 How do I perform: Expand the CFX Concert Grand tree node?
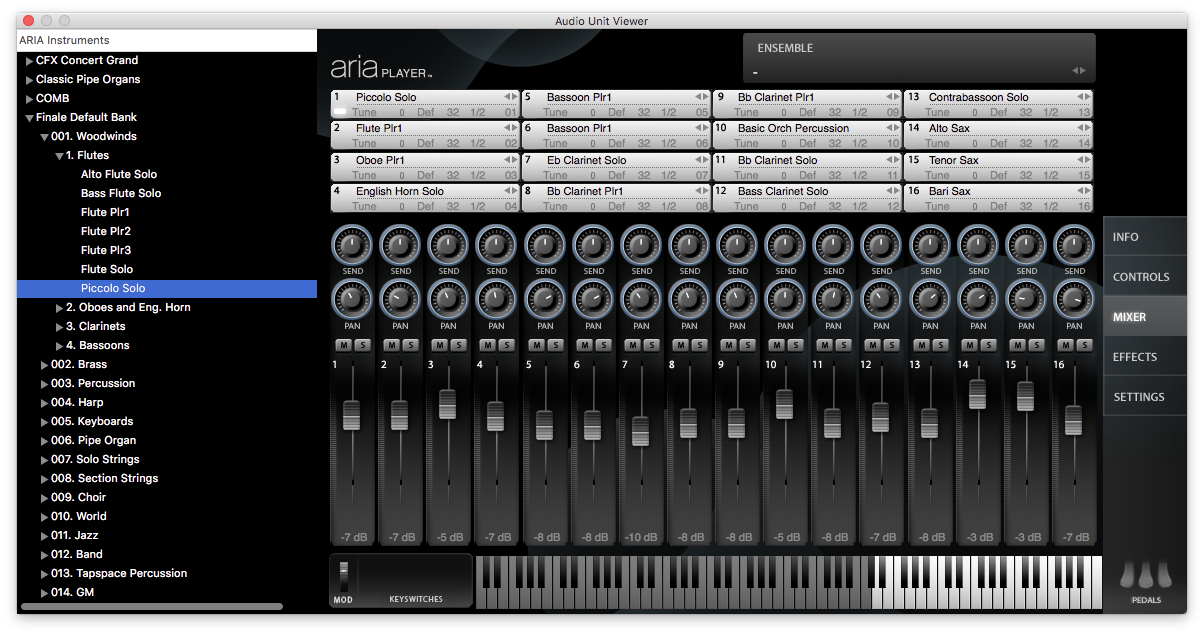click(29, 61)
